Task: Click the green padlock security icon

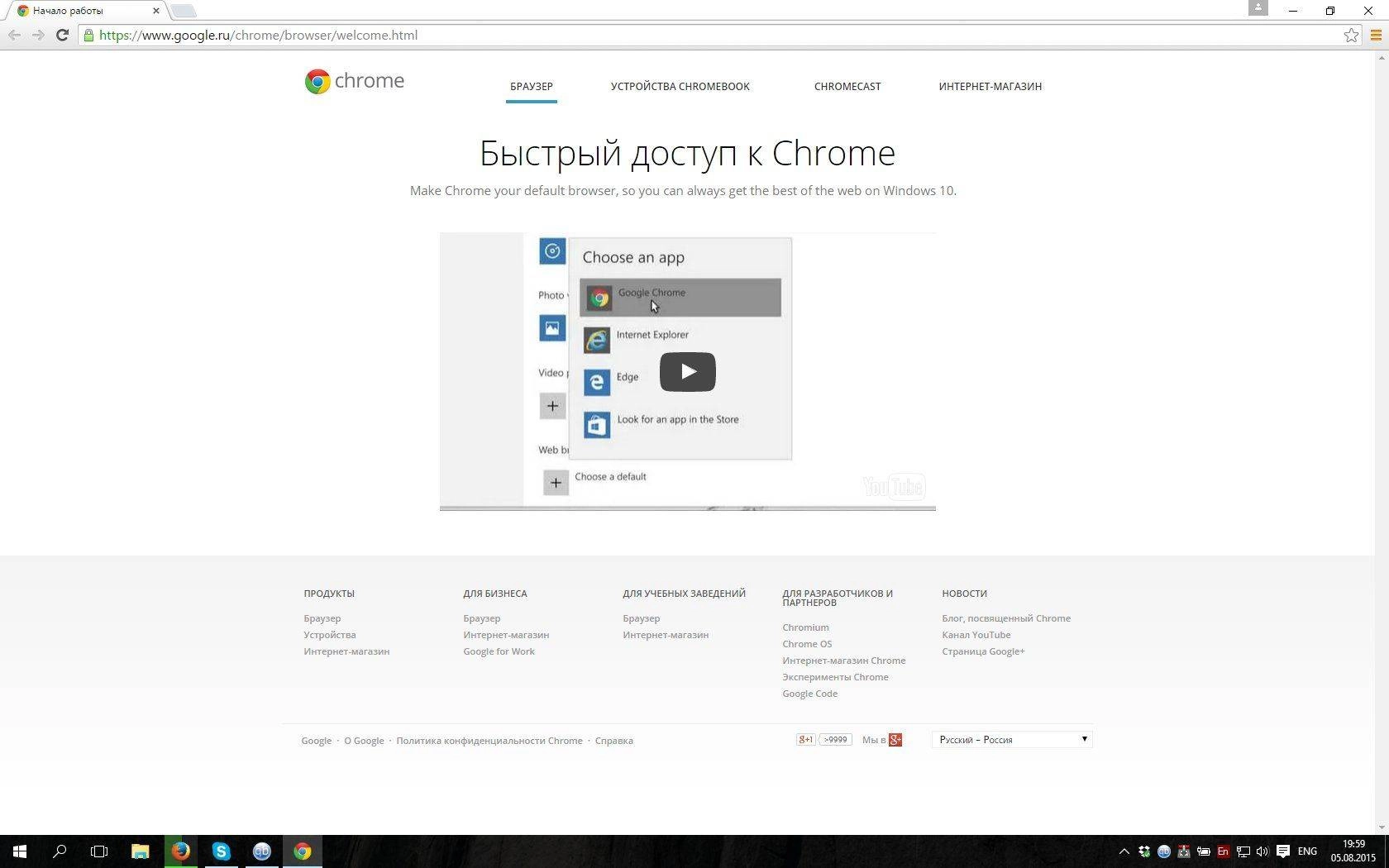Action: [88, 35]
